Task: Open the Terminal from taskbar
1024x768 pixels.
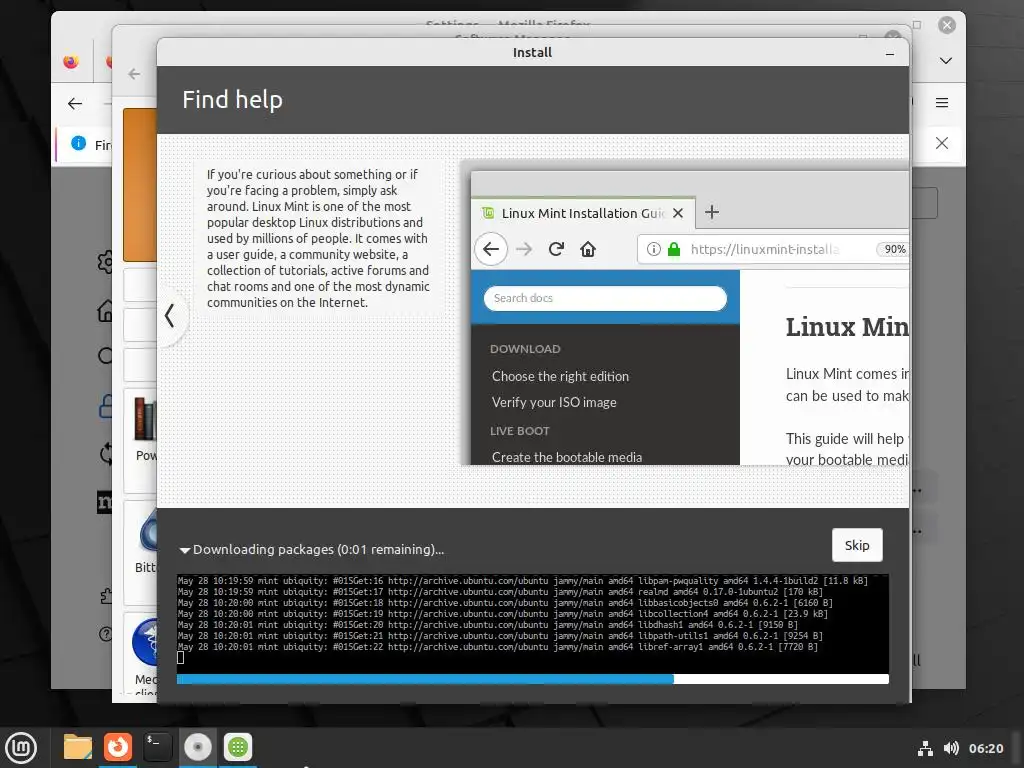Action: point(157,747)
